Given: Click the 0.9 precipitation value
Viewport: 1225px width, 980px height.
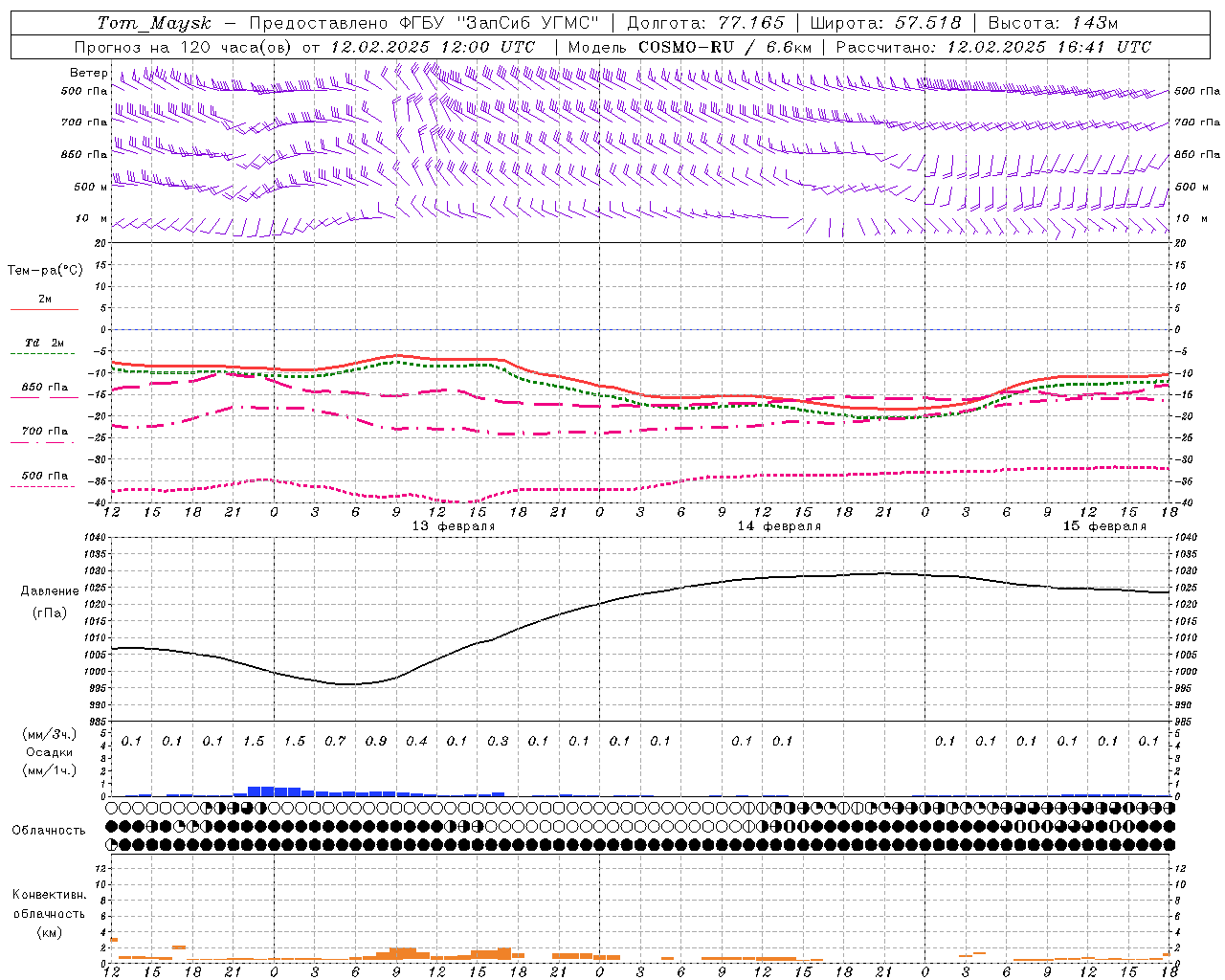Looking at the screenshot, I should (x=376, y=741).
